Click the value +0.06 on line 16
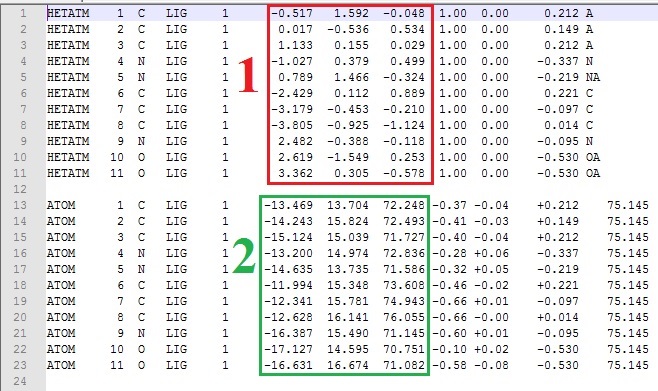 pyautogui.click(x=491, y=253)
